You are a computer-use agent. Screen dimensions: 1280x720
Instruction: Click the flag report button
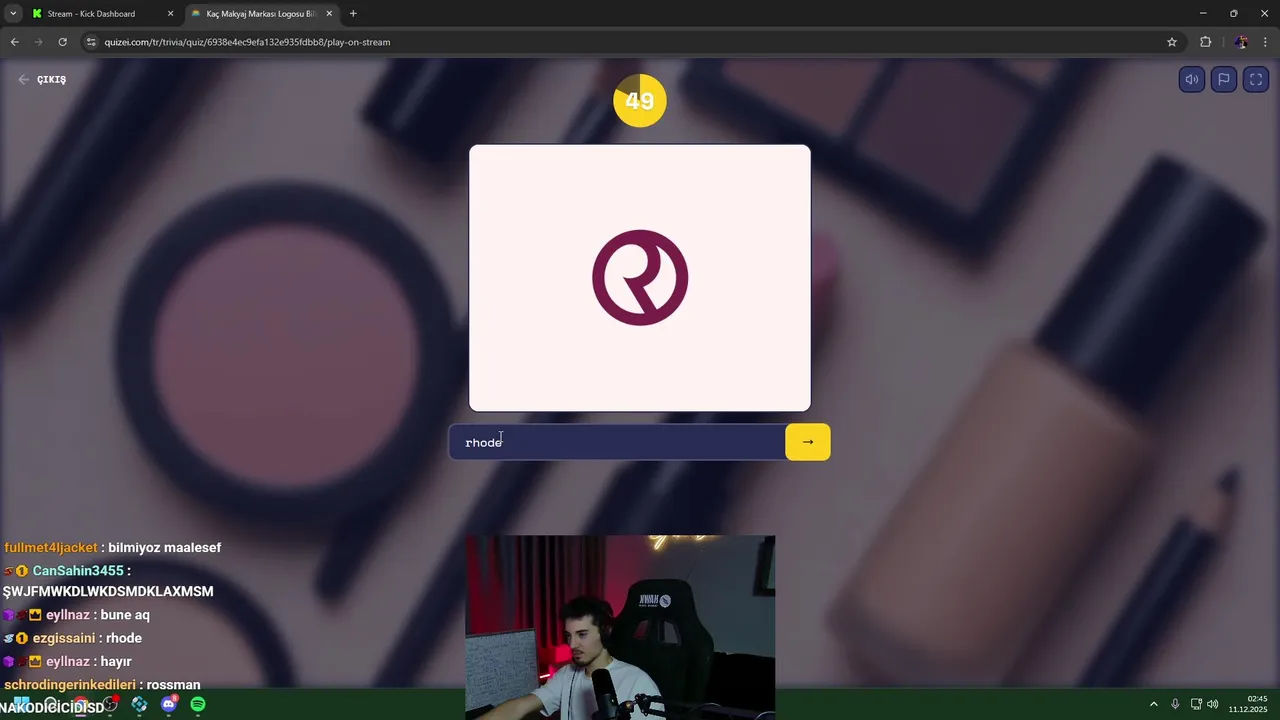pyautogui.click(x=1224, y=80)
